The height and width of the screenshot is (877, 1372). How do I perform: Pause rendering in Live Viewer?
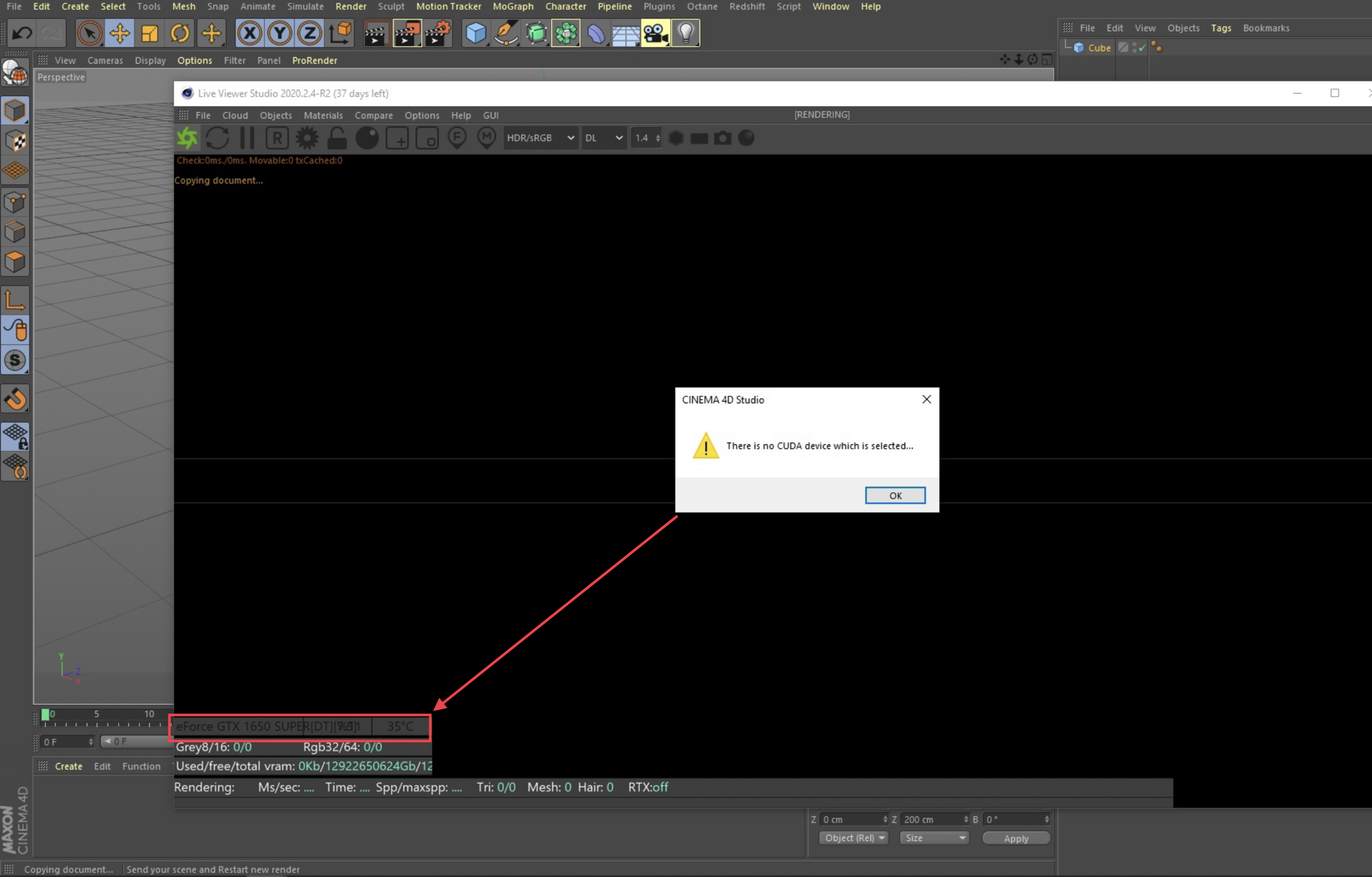(247, 138)
